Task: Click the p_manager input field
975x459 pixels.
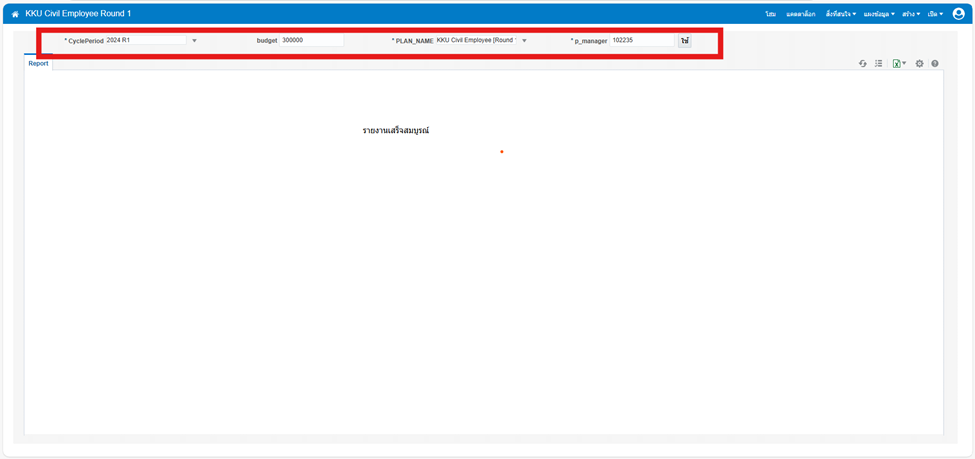Action: pos(642,41)
